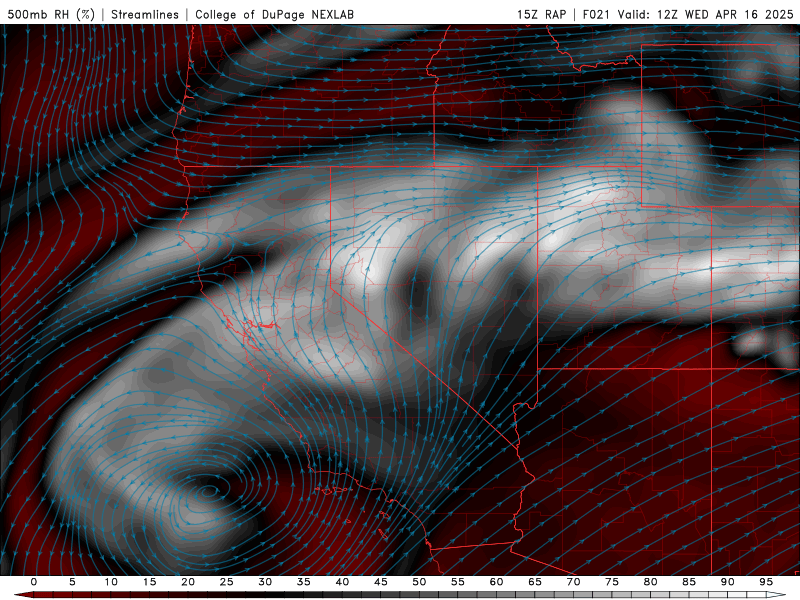Click the "5" value on the colorbar scale
Screen dimensions: 800x600
tap(72, 582)
